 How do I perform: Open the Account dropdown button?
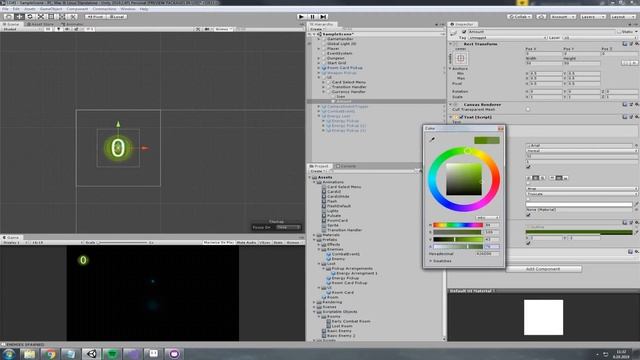point(563,17)
